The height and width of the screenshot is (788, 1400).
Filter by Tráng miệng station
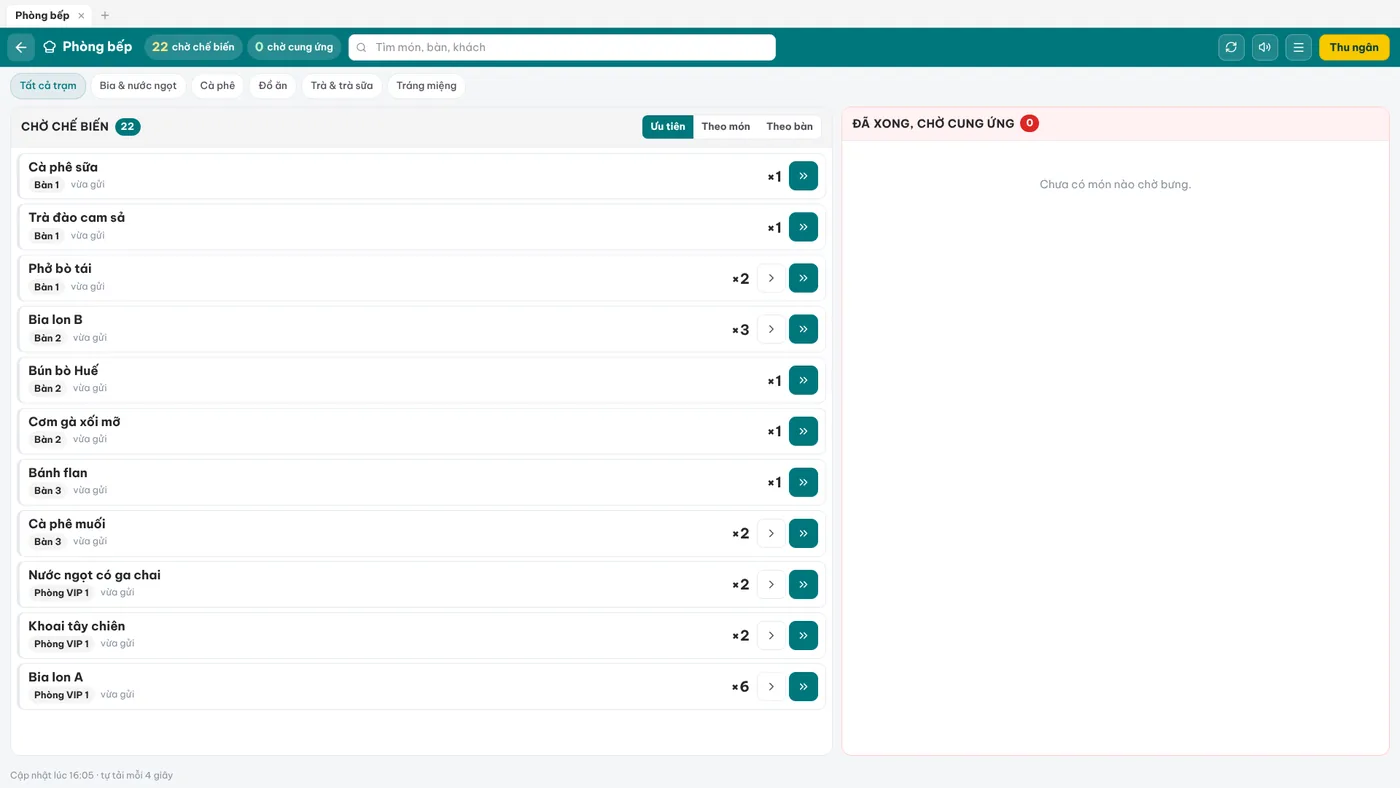[426, 86]
